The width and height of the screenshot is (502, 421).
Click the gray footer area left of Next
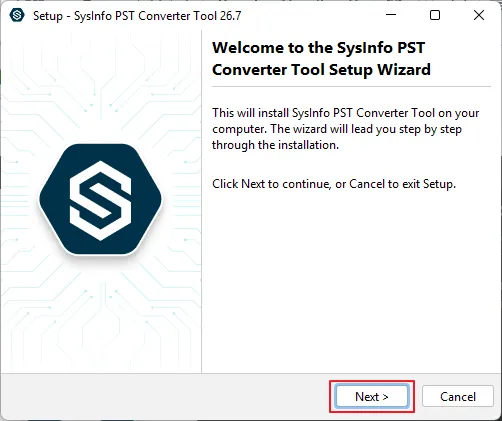tap(165, 396)
